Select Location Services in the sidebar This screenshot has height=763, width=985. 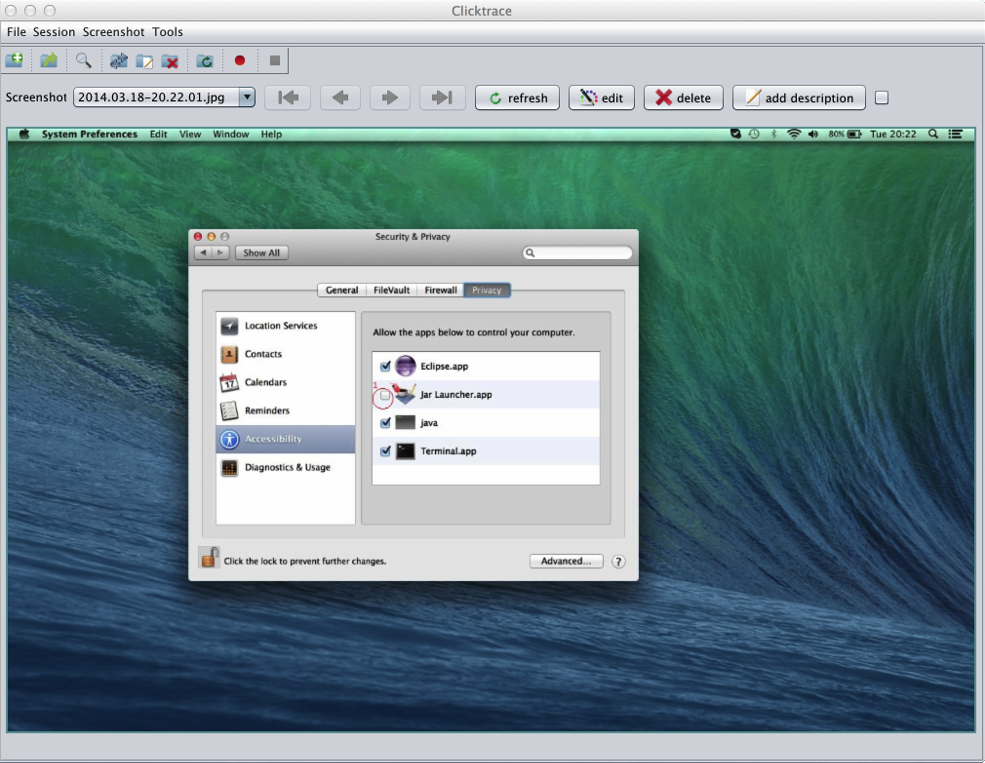tap(286, 325)
